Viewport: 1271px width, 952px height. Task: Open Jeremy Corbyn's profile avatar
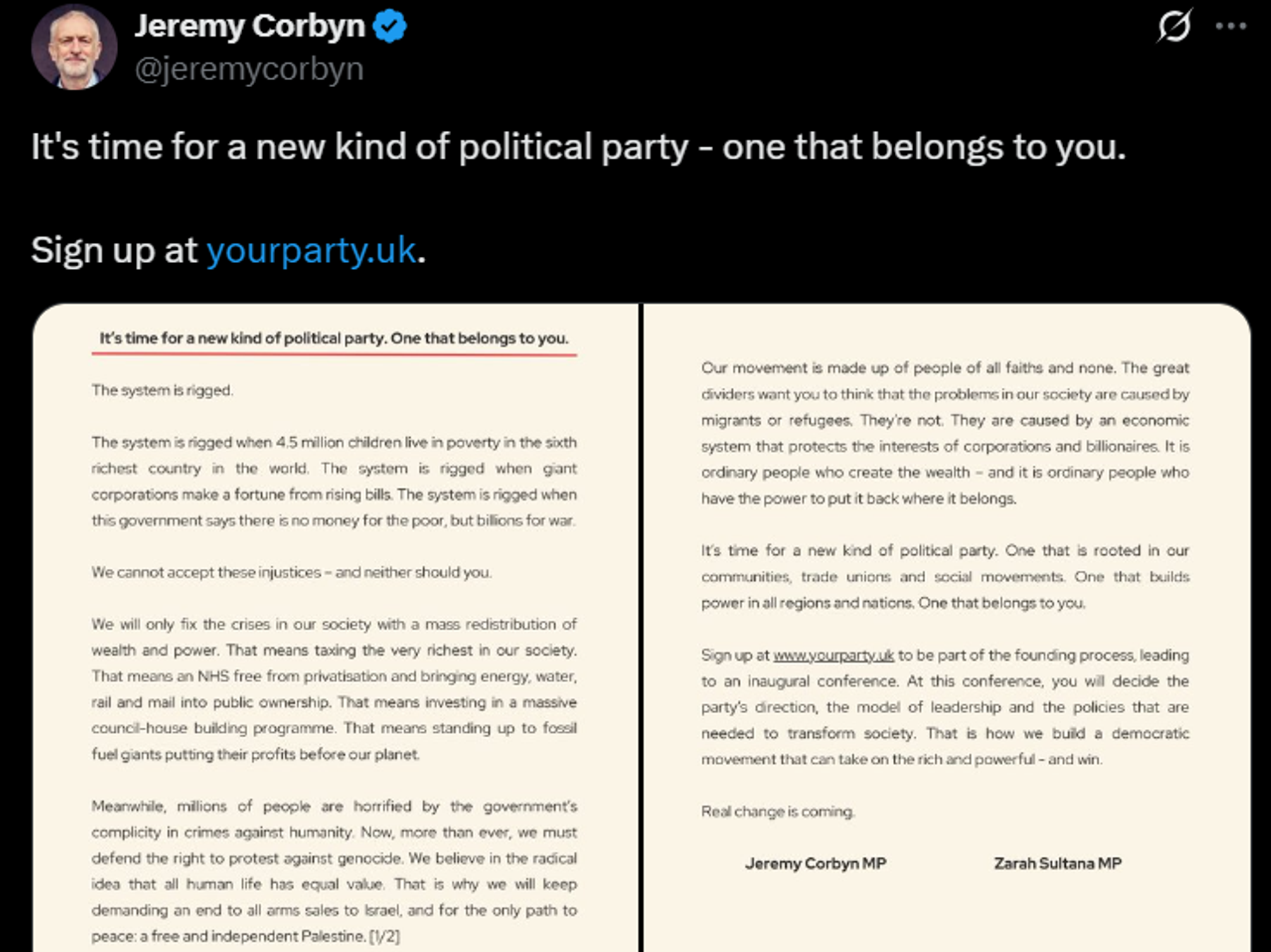(x=74, y=48)
